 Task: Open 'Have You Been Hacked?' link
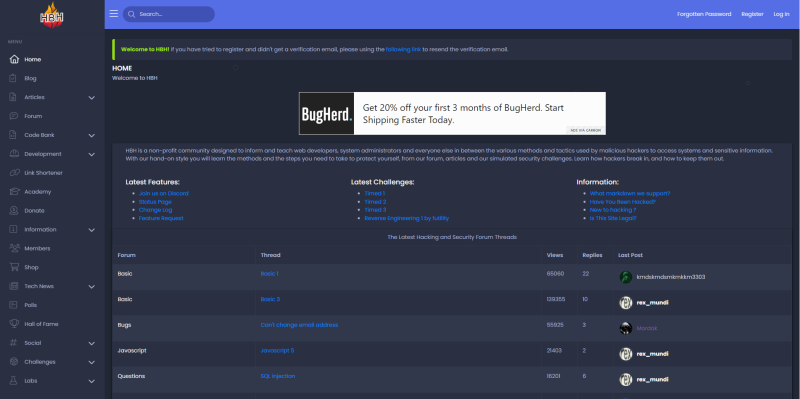pos(623,202)
